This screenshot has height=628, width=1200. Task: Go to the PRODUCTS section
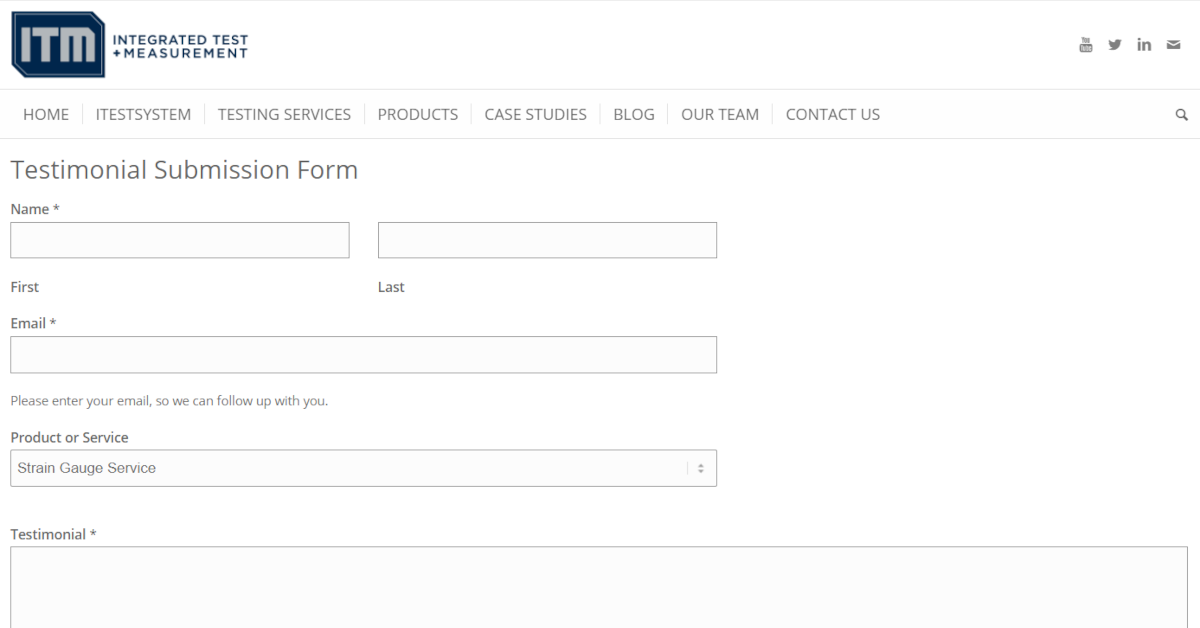(418, 114)
